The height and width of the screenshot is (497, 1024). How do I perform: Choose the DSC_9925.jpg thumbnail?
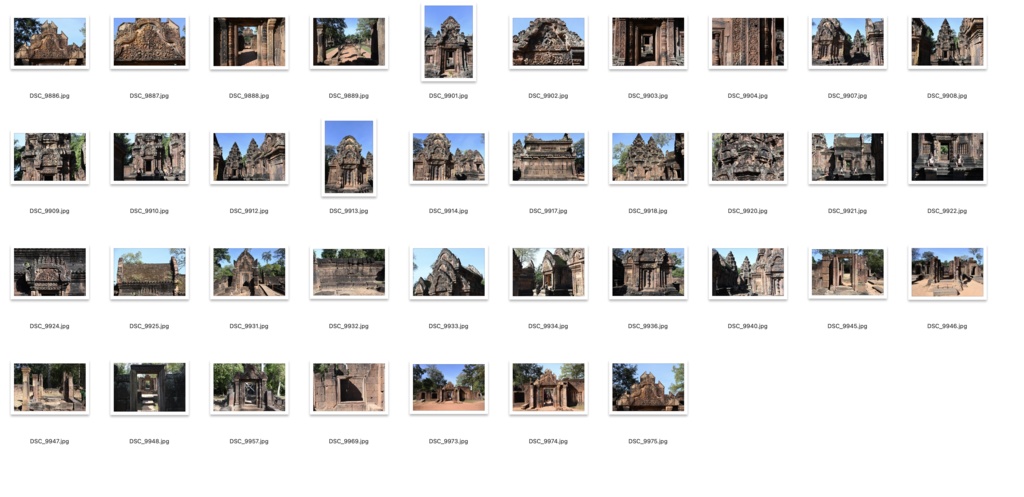pos(150,272)
